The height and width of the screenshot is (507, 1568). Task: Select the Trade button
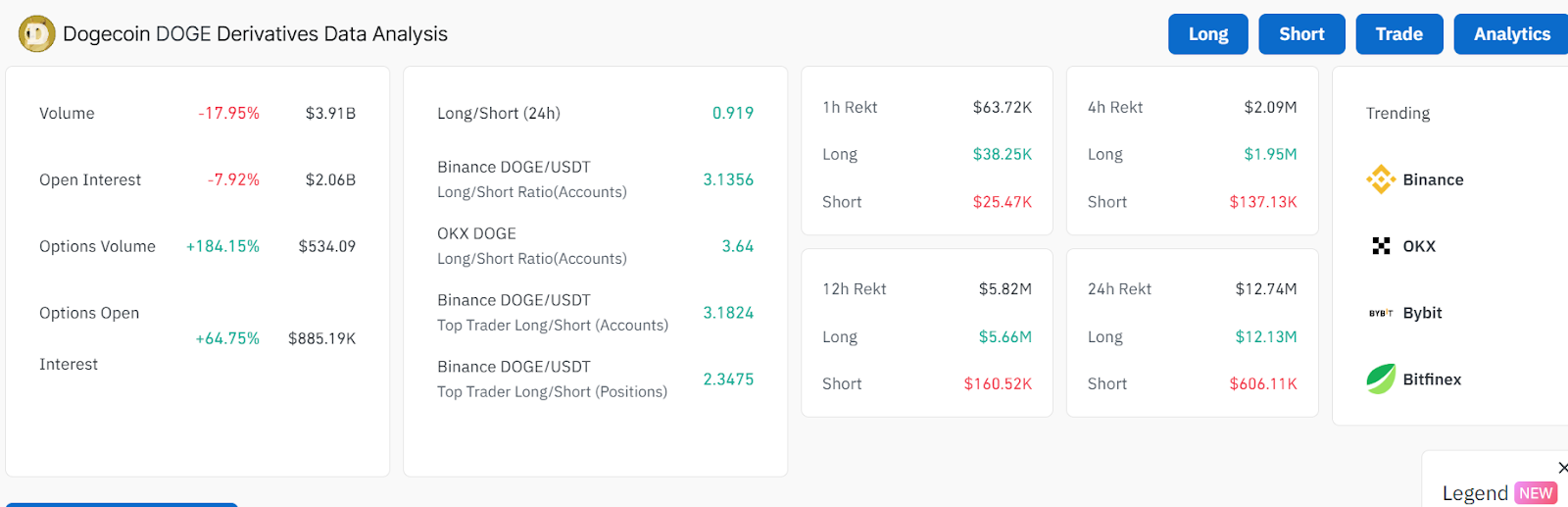[1398, 34]
